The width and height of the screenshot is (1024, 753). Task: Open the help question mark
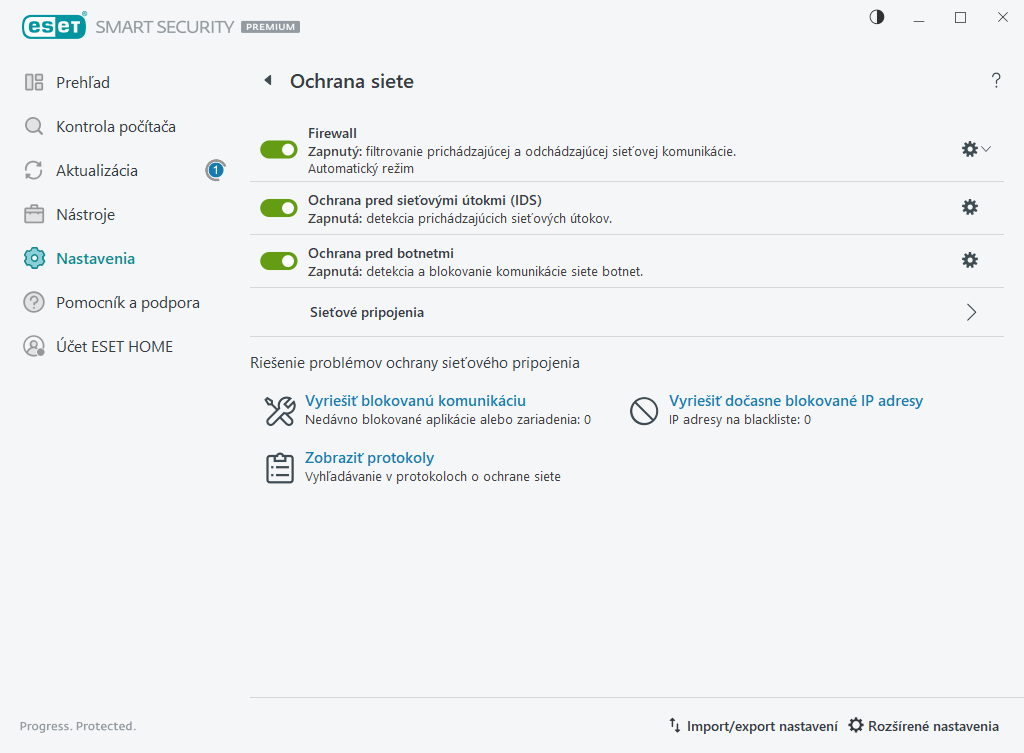click(996, 81)
